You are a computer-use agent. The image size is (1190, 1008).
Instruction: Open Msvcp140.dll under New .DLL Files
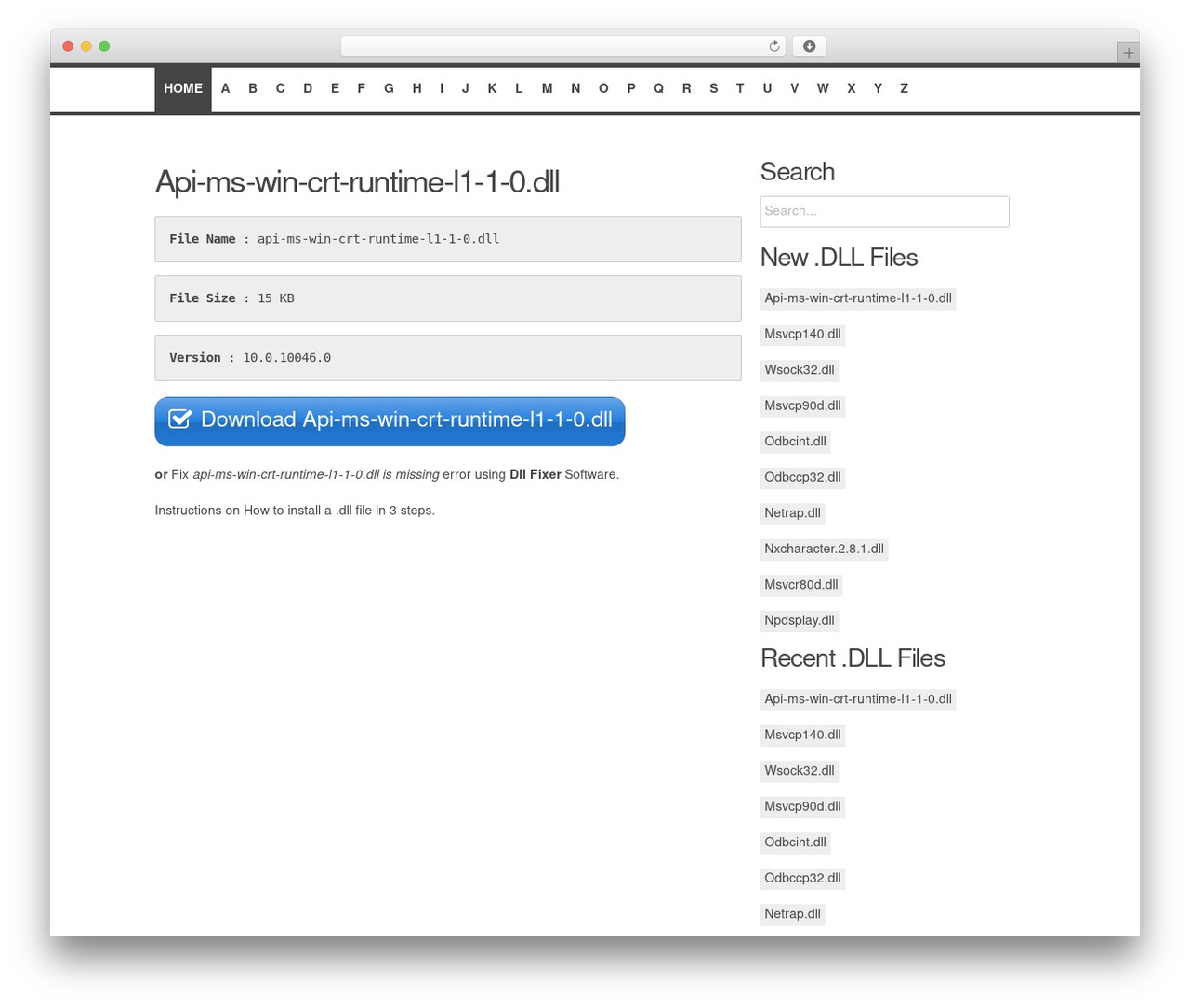coord(802,334)
